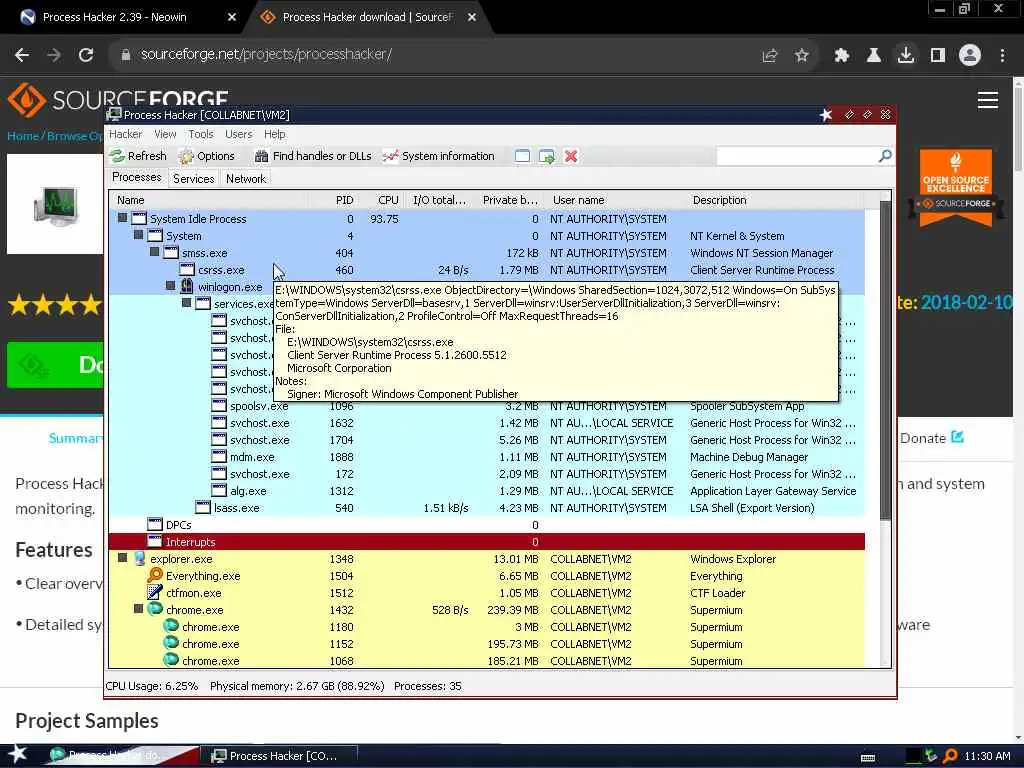Collapse the smss.exe tree node
This screenshot has height=768, width=1024.
point(155,252)
